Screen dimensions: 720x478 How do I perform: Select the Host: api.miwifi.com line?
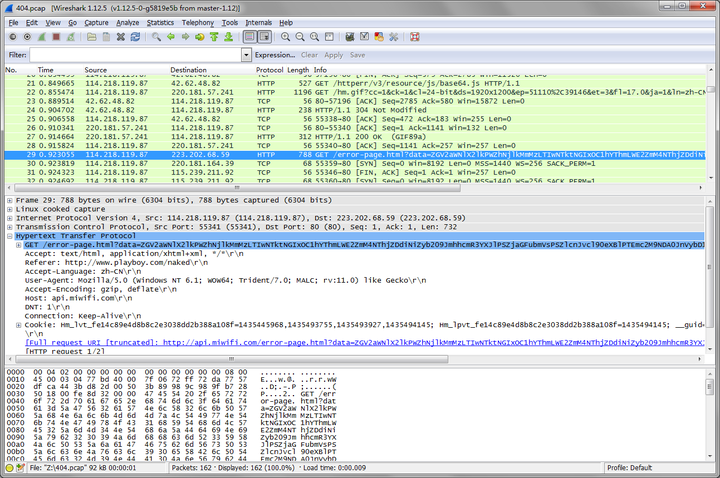79,298
